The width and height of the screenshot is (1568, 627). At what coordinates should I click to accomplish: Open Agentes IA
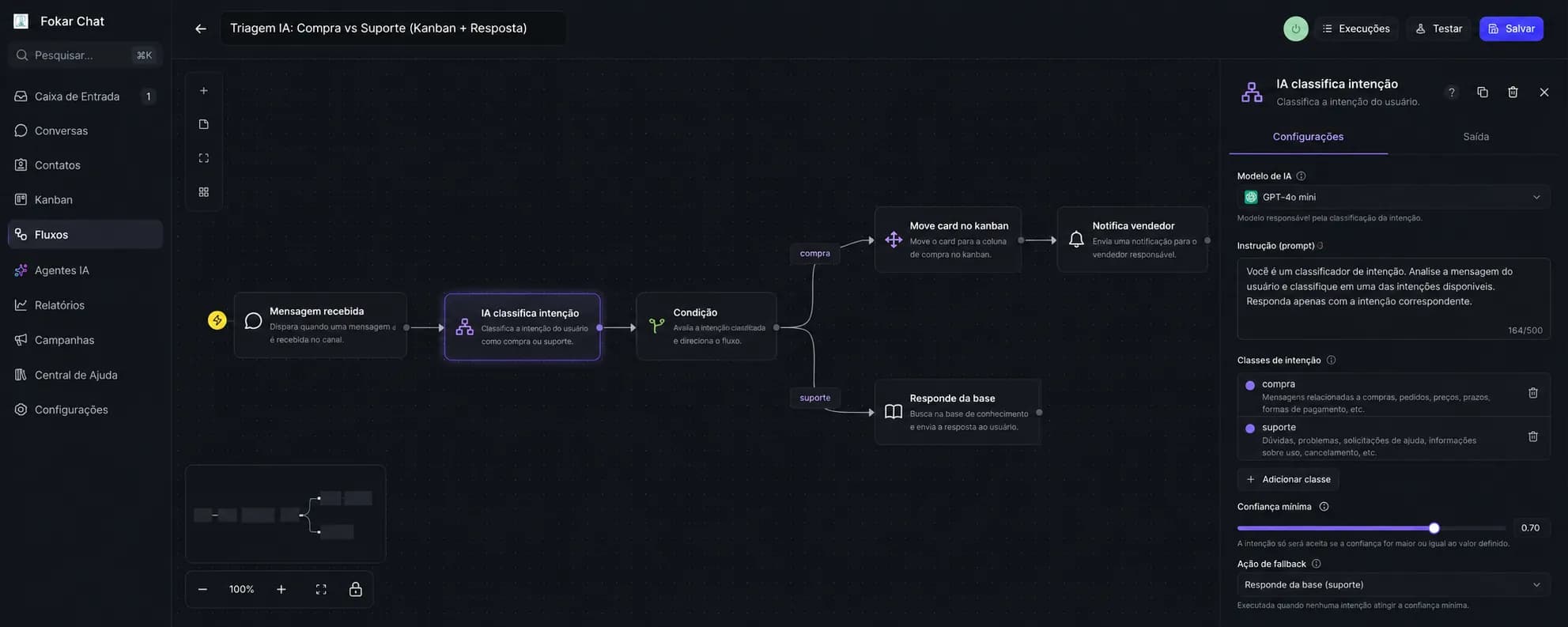click(x=85, y=270)
